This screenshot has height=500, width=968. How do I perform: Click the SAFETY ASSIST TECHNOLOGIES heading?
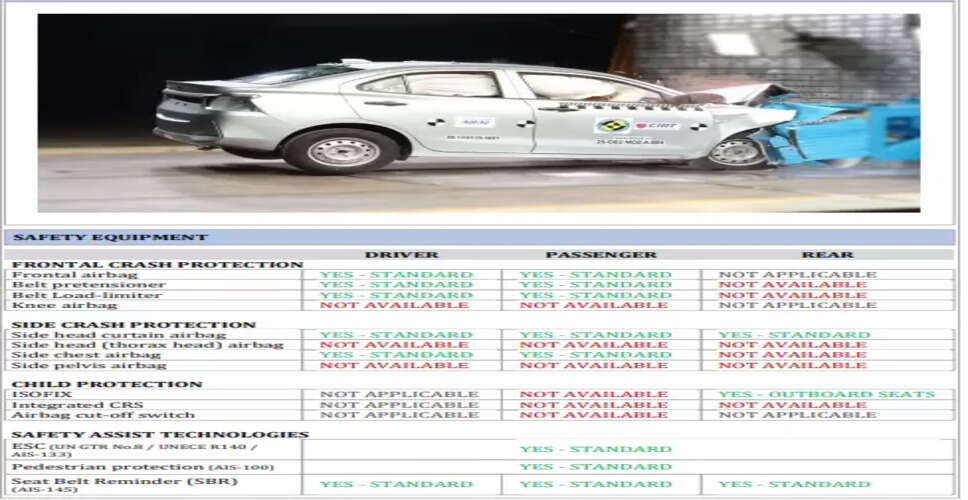pyautogui.click(x=160, y=434)
